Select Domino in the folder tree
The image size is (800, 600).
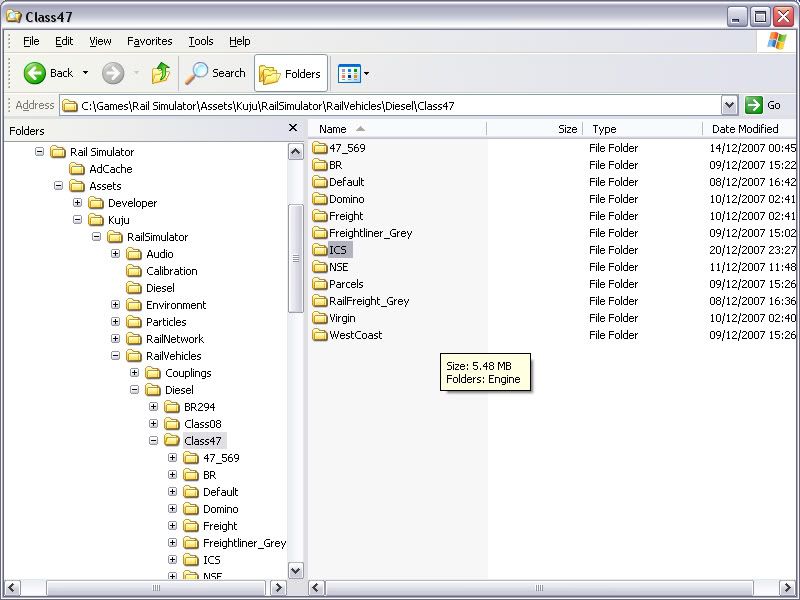[x=220, y=509]
